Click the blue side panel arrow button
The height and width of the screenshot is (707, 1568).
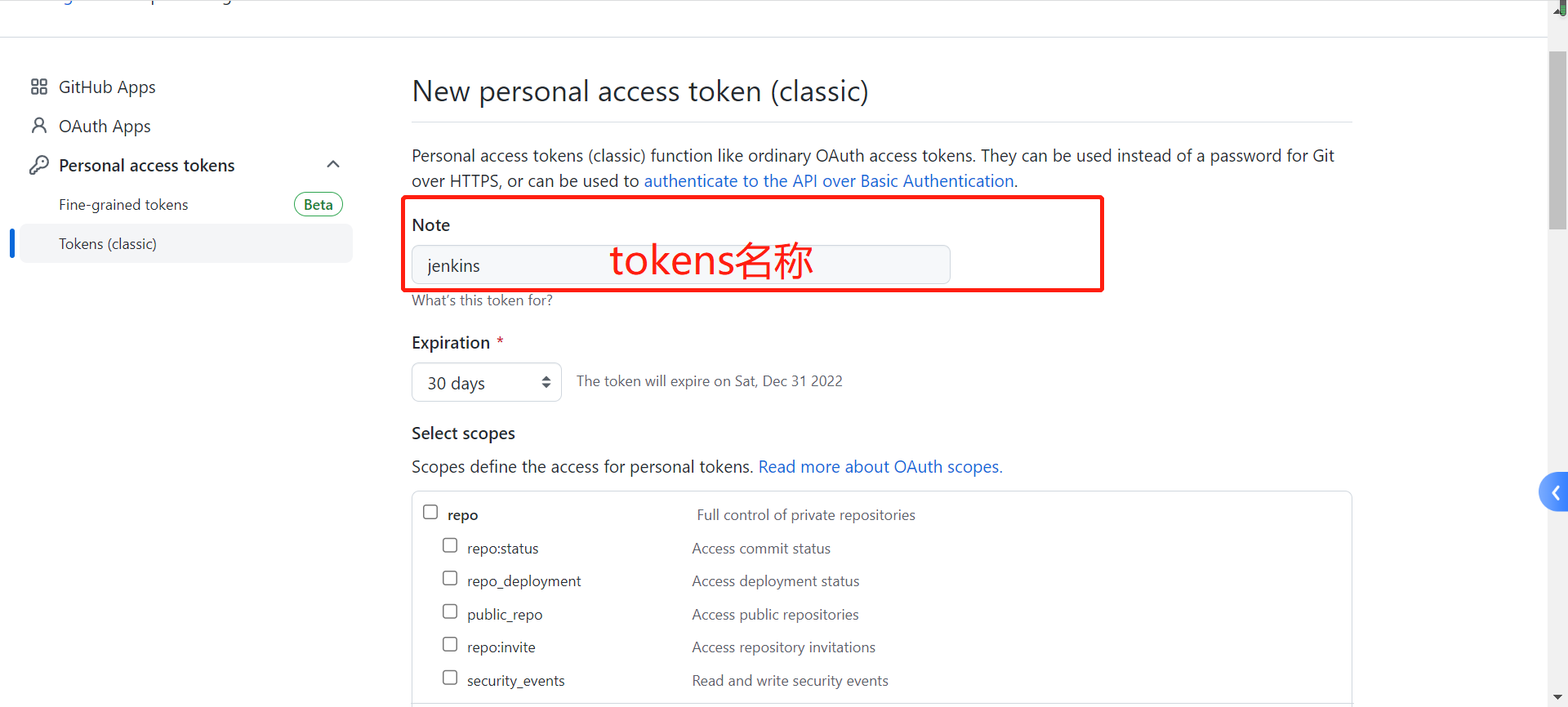point(1554,492)
